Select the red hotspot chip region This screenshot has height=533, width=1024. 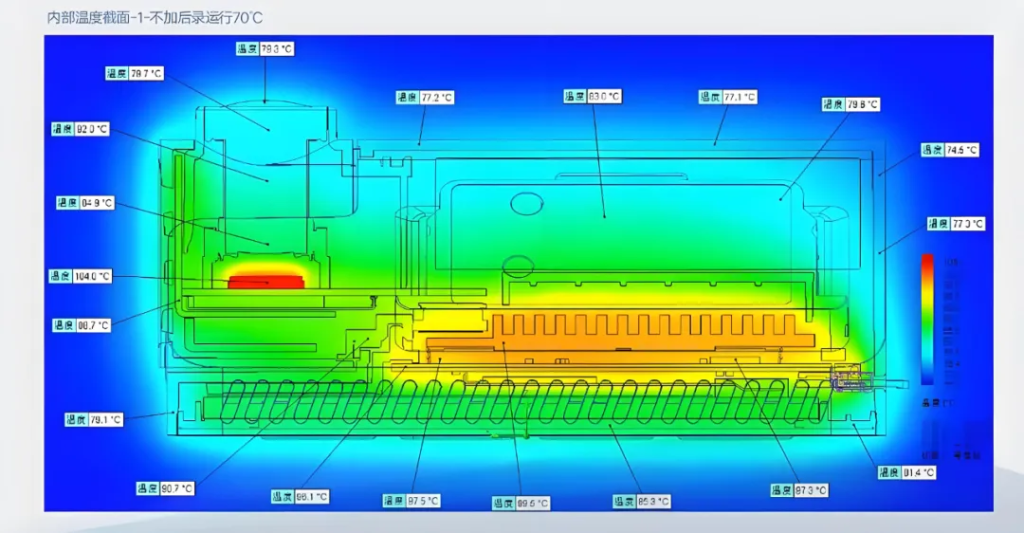(x=266, y=280)
